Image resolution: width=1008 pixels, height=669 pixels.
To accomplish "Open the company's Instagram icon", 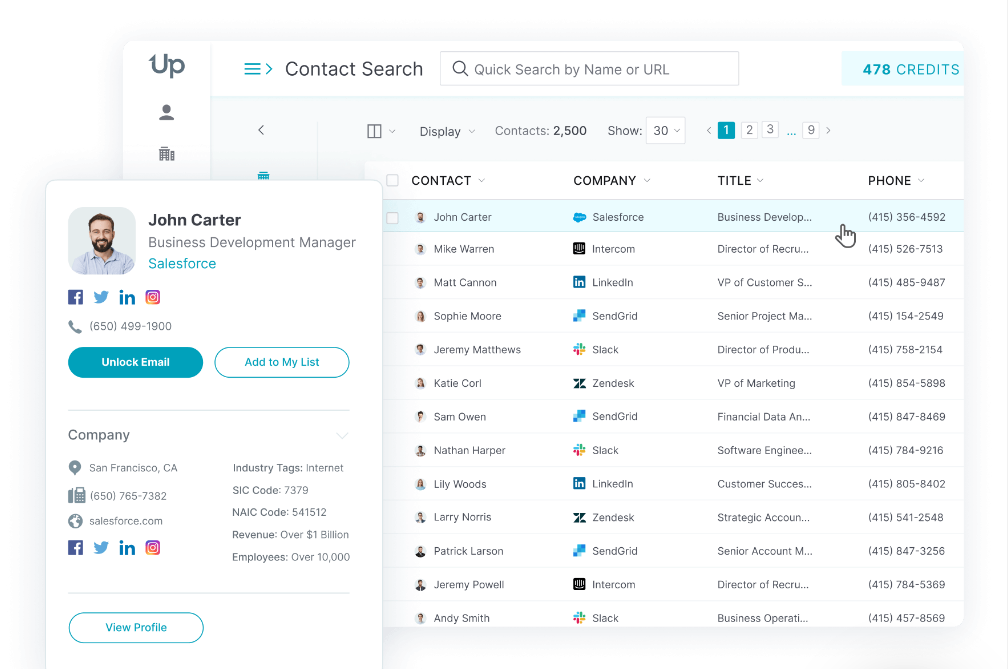I will [x=152, y=548].
